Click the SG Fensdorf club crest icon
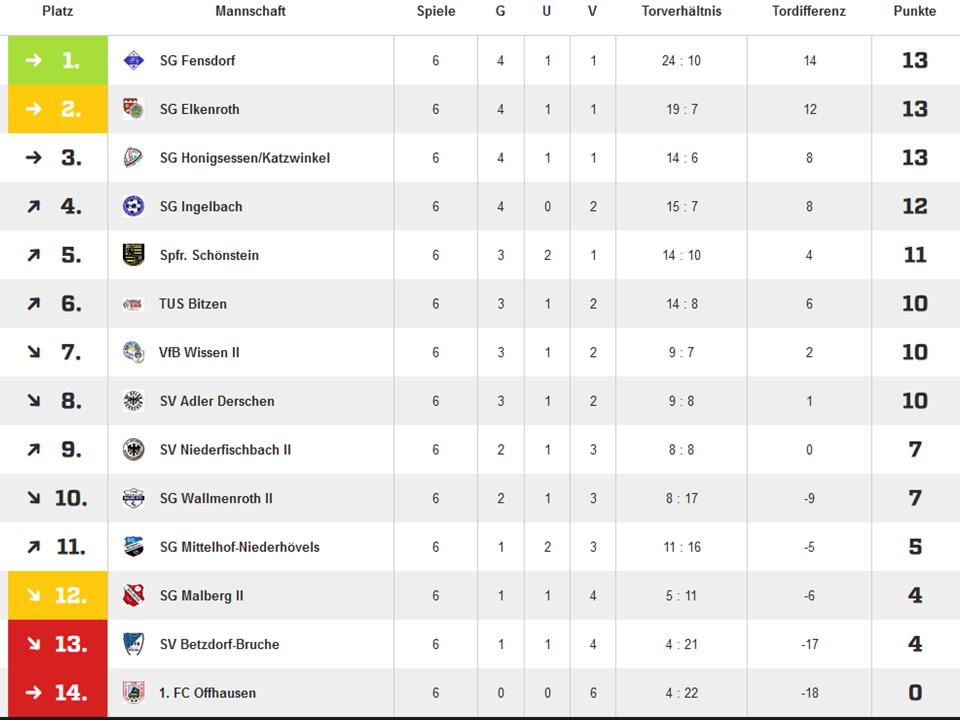The image size is (960, 720). pyautogui.click(x=133, y=61)
